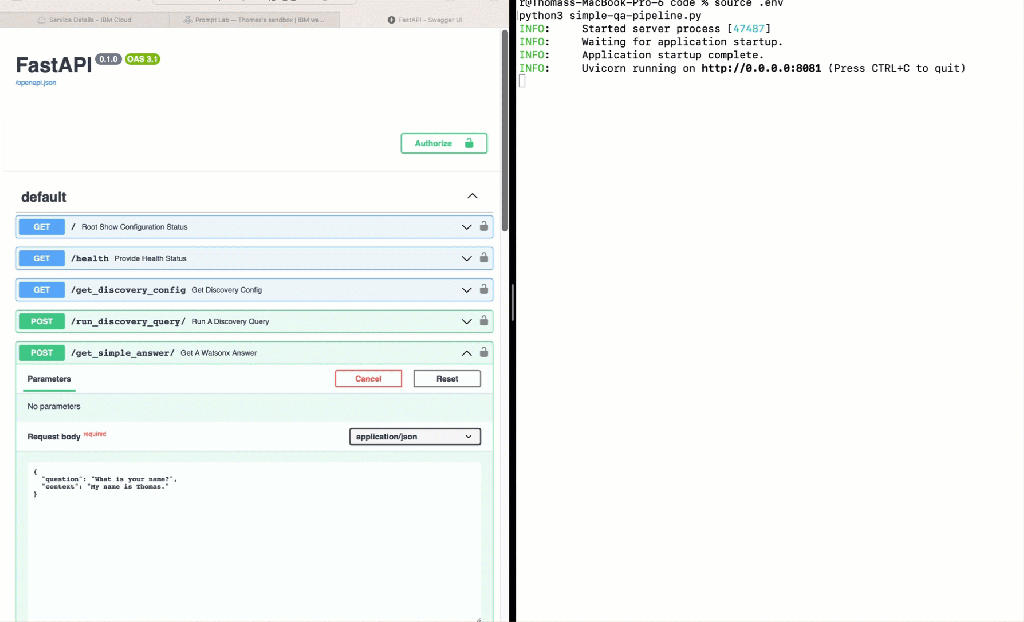Collapse the /get_simple_answer/ endpoint chevron
1024x622 pixels.
pos(466,353)
